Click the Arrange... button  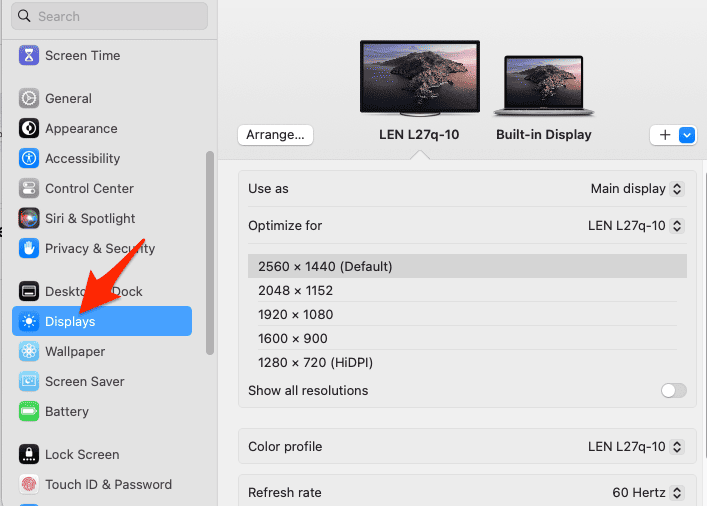[x=276, y=135]
